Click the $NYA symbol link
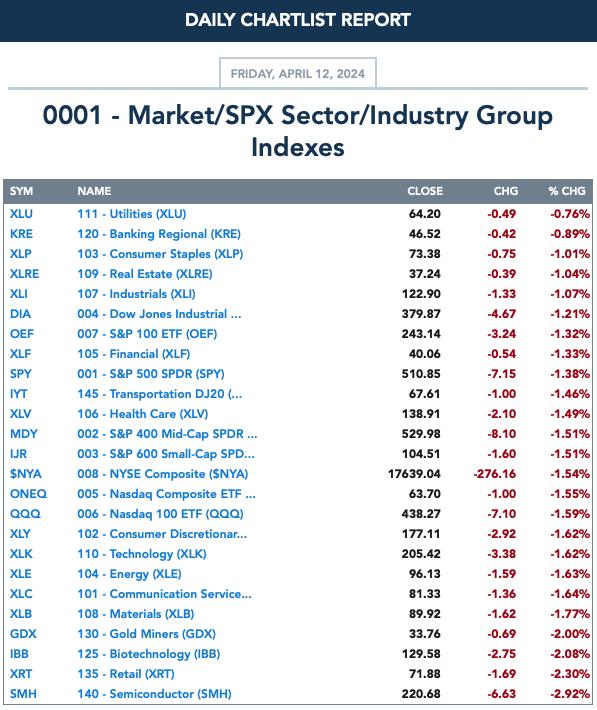597x710 pixels. [x=26, y=474]
